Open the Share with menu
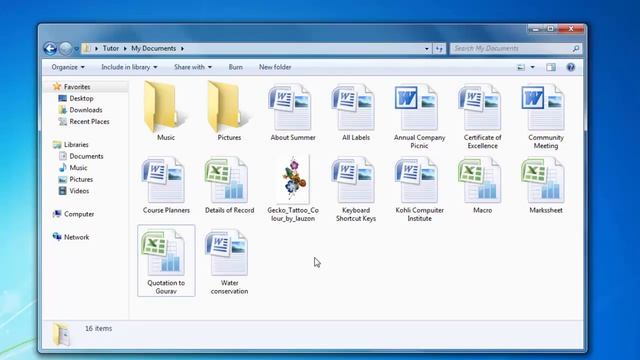Image resolution: width=640 pixels, height=360 pixels. [193, 67]
